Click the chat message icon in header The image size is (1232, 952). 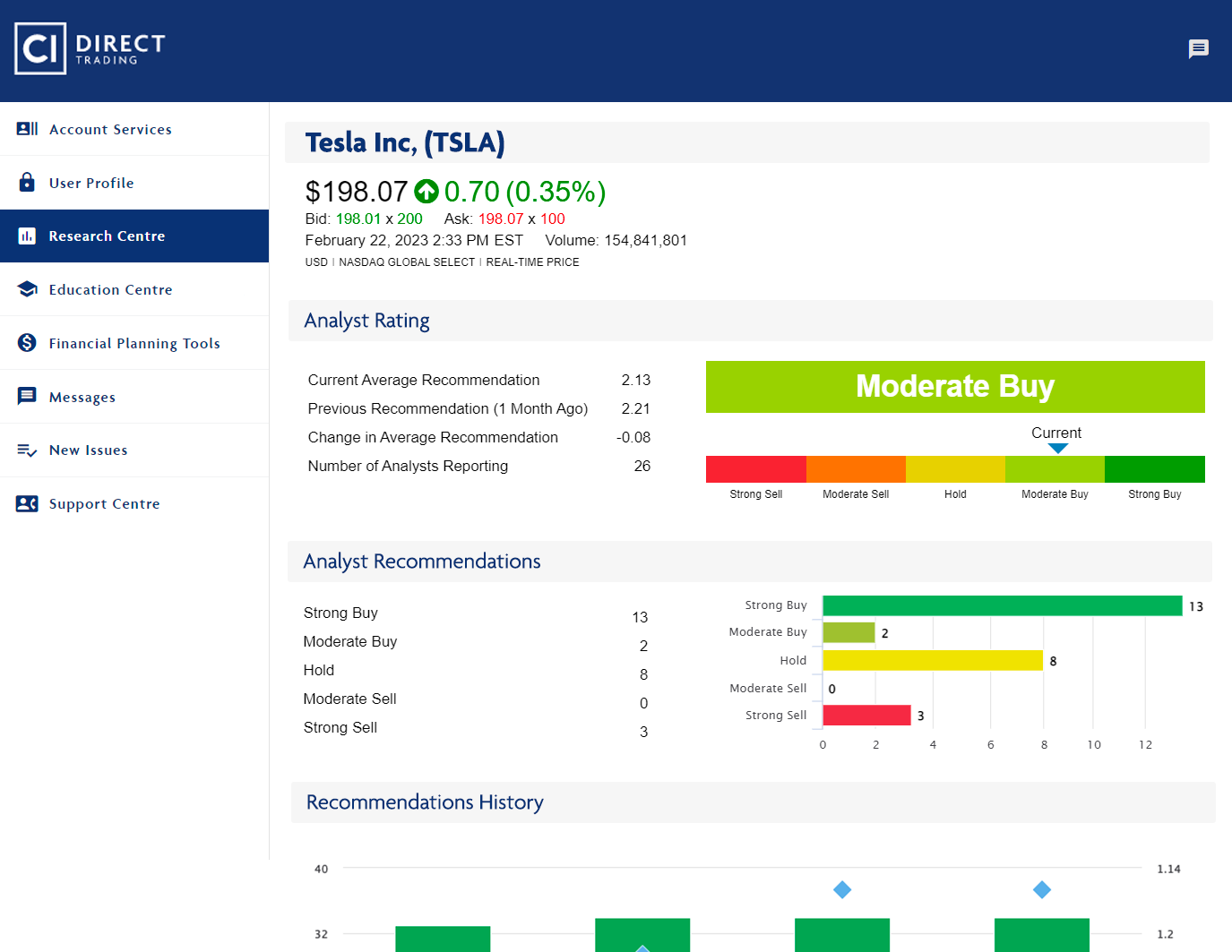point(1198,48)
